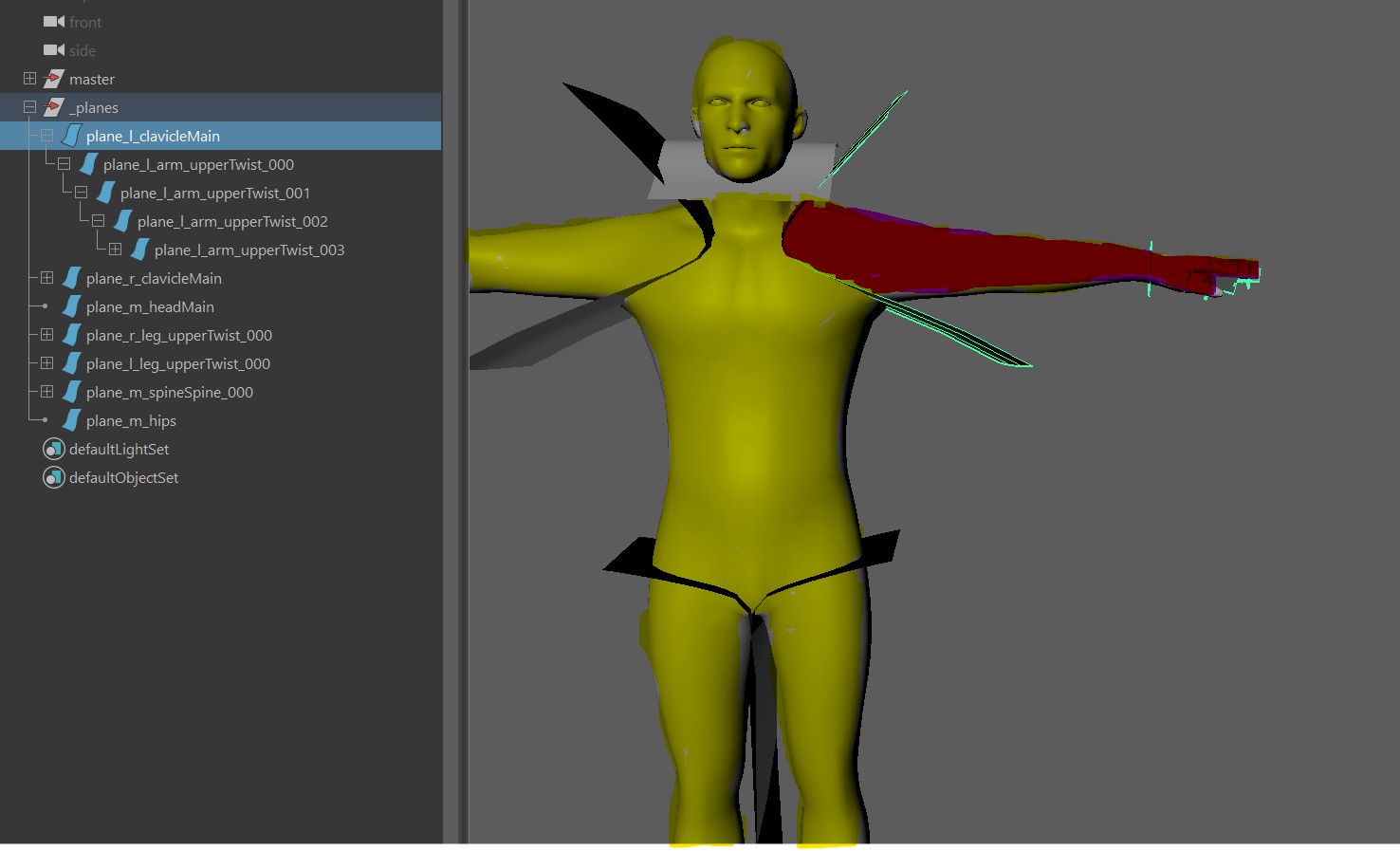Select plane_l_arm_upperTwist_002 item
This screenshot has height=851, width=1400.
(231, 222)
